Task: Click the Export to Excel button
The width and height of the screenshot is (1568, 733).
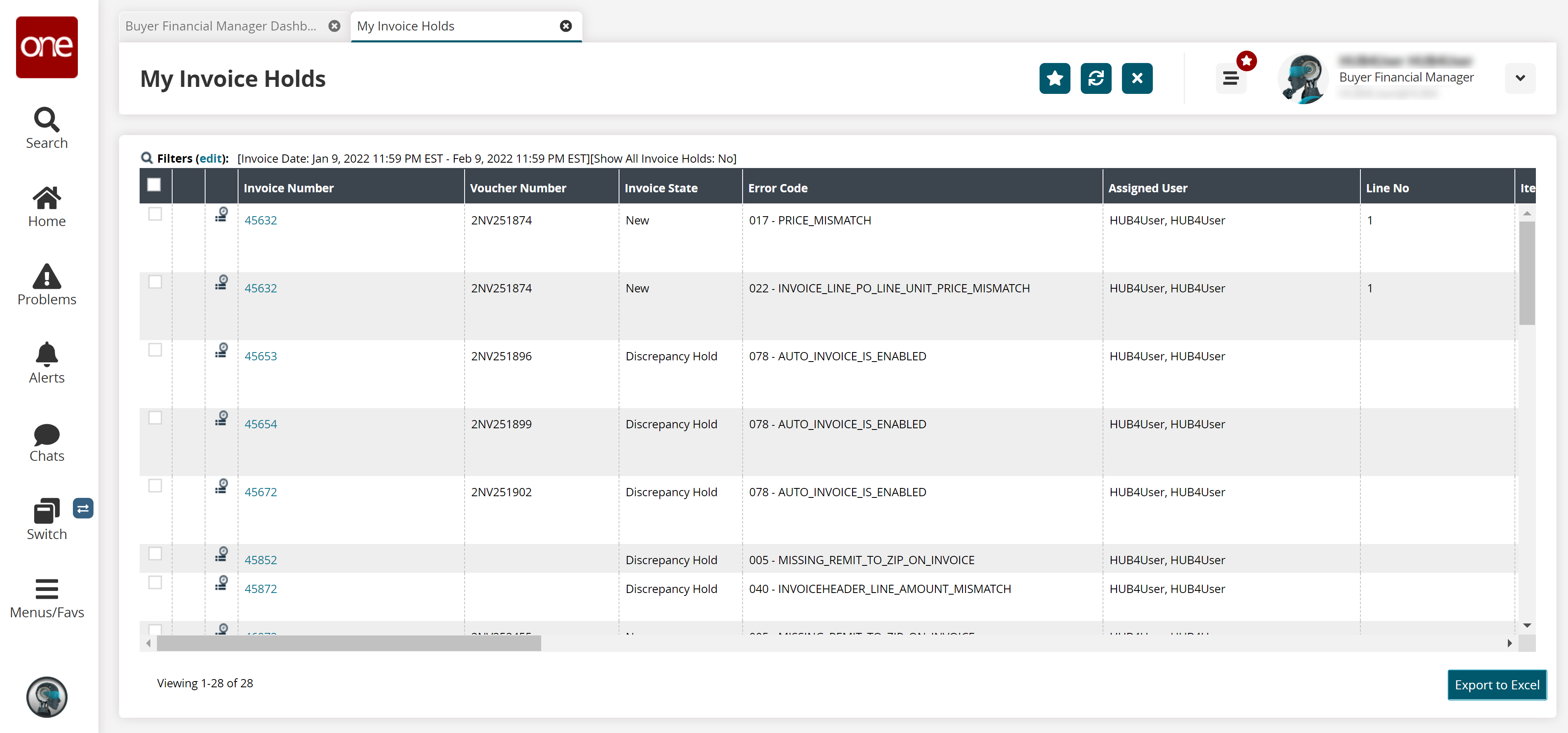Action: [x=1496, y=685]
